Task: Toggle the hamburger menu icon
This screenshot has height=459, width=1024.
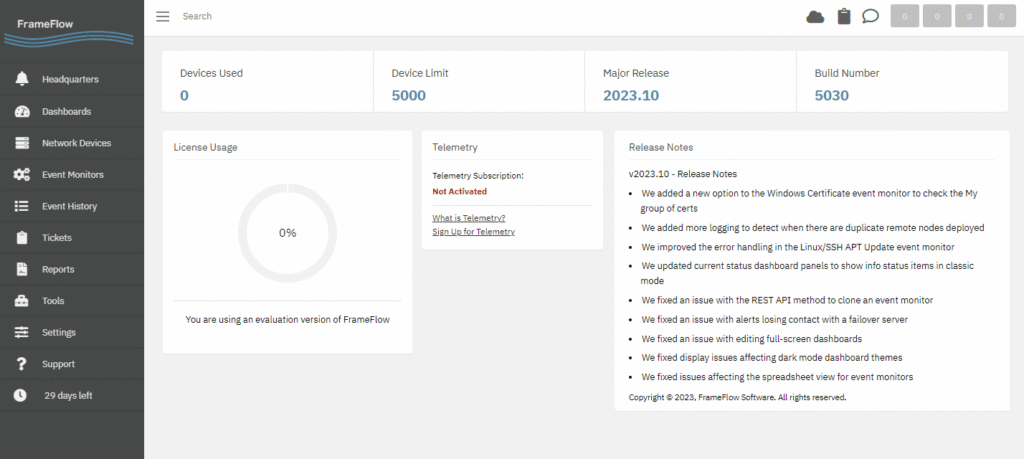Action: (163, 16)
